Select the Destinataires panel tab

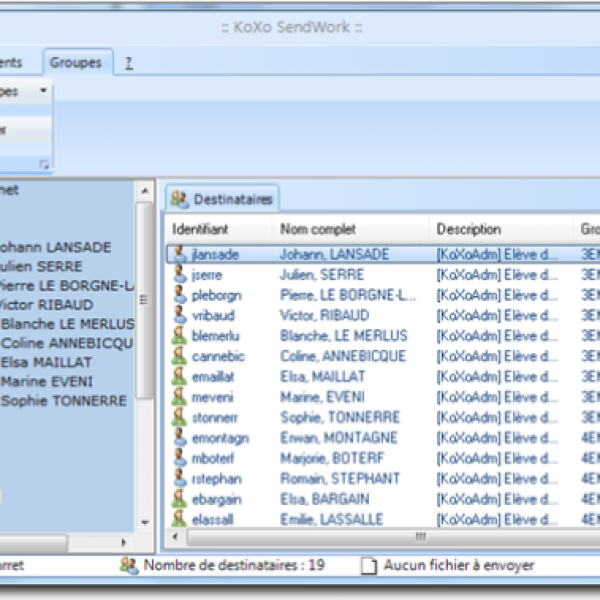click(x=221, y=199)
